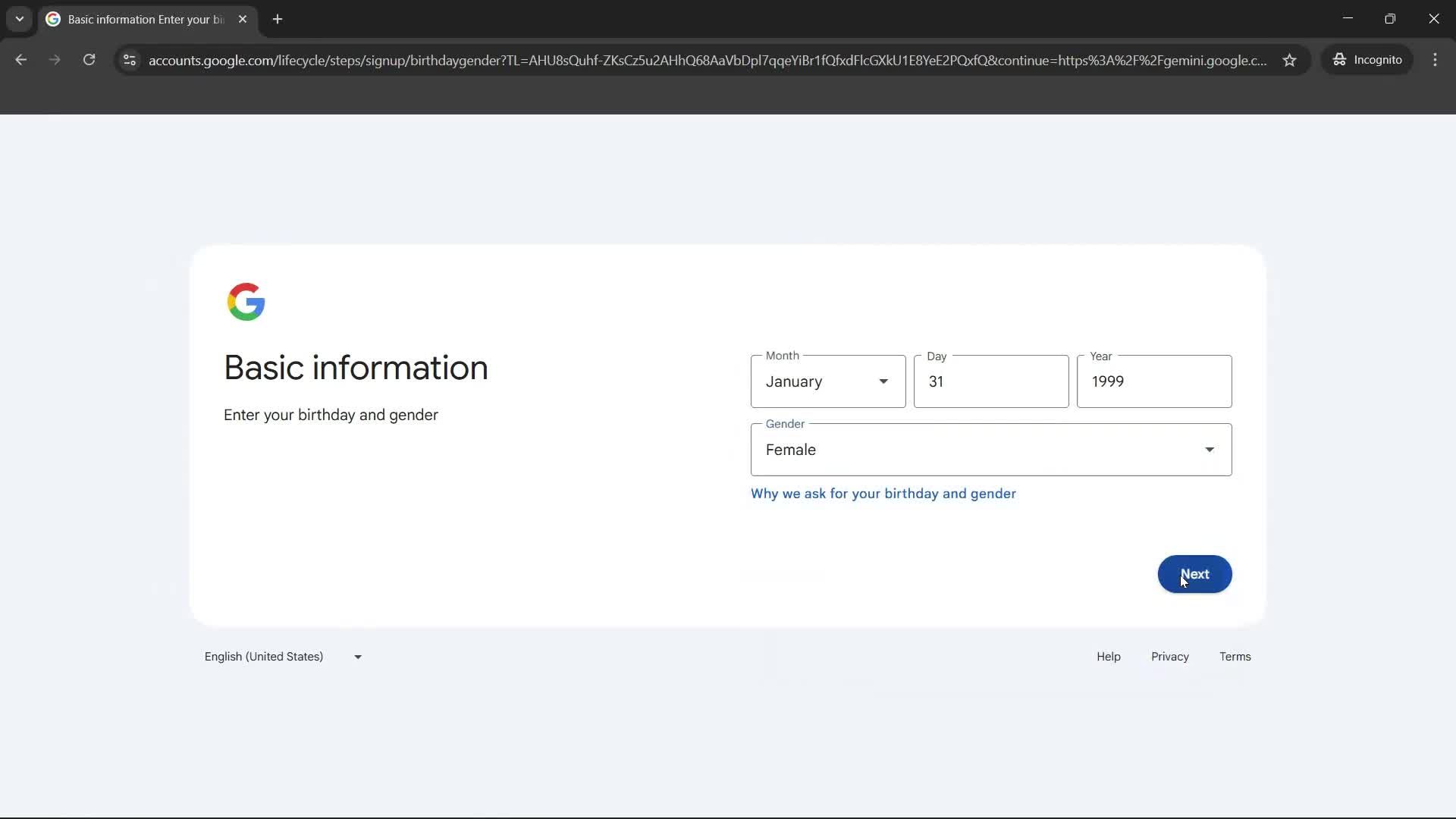Reload the current page
The height and width of the screenshot is (819, 1456).
(89, 60)
